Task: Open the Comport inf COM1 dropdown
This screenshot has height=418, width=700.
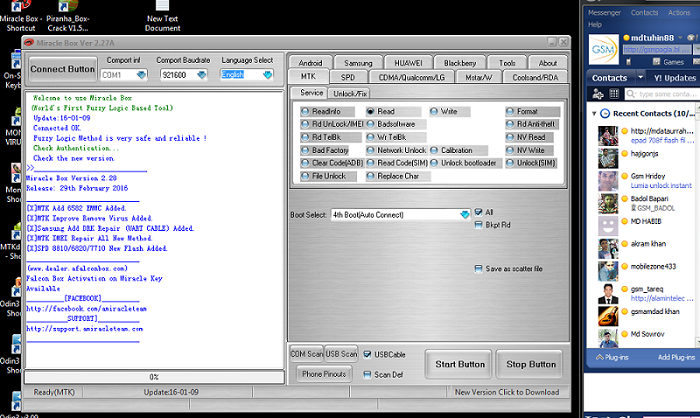Action: coord(142,75)
